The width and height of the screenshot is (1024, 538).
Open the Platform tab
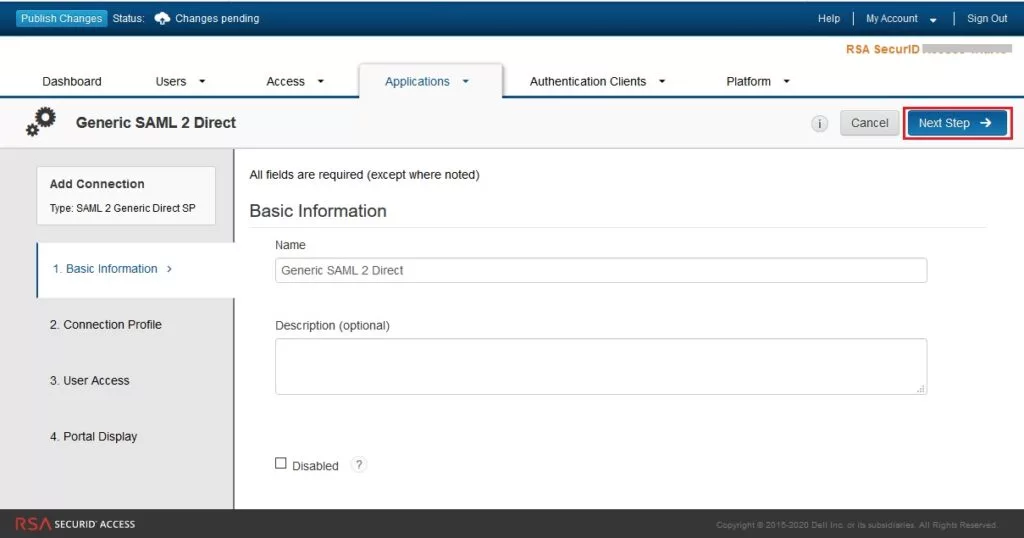pyautogui.click(x=748, y=82)
